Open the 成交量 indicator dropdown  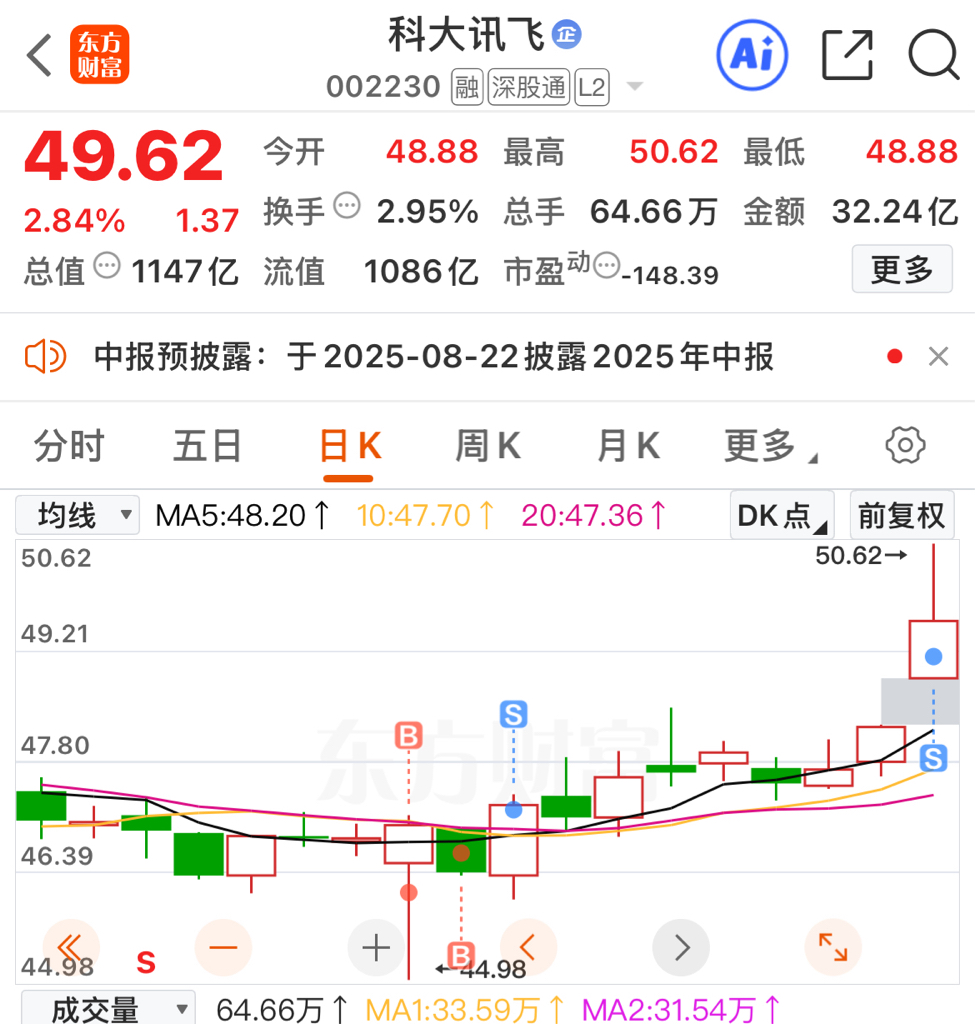[108, 1008]
